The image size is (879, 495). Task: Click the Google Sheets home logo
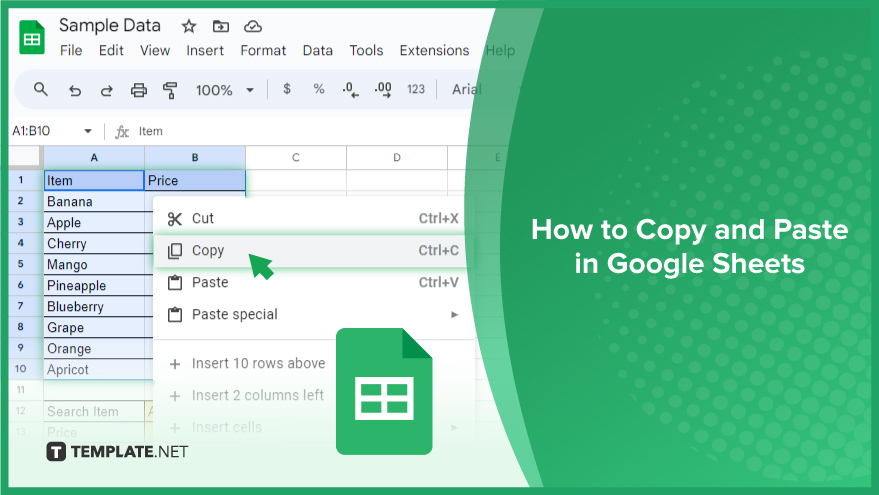tap(32, 37)
